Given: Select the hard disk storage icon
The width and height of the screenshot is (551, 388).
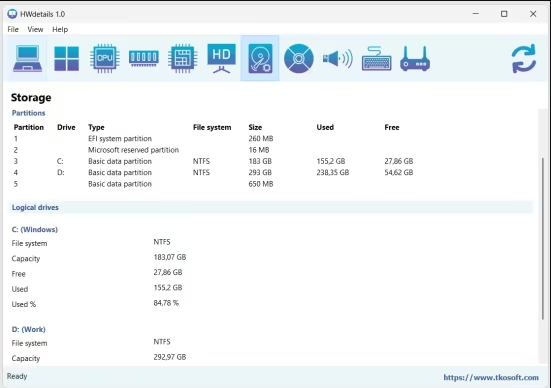Looking at the screenshot, I should point(260,58).
